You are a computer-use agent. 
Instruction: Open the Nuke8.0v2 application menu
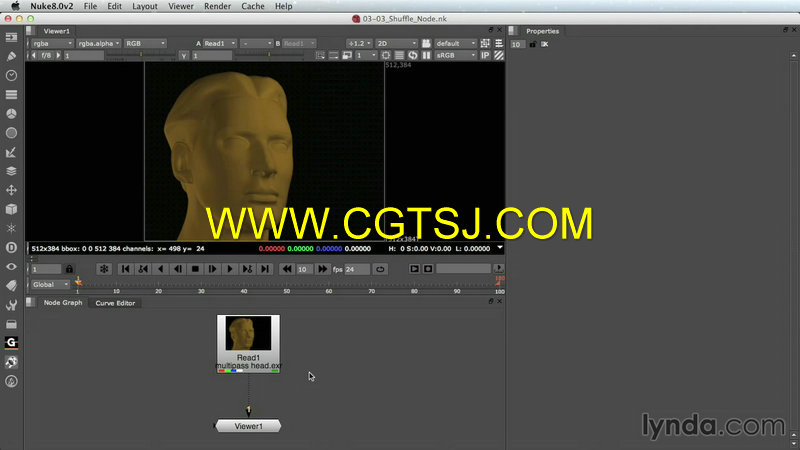click(x=52, y=6)
